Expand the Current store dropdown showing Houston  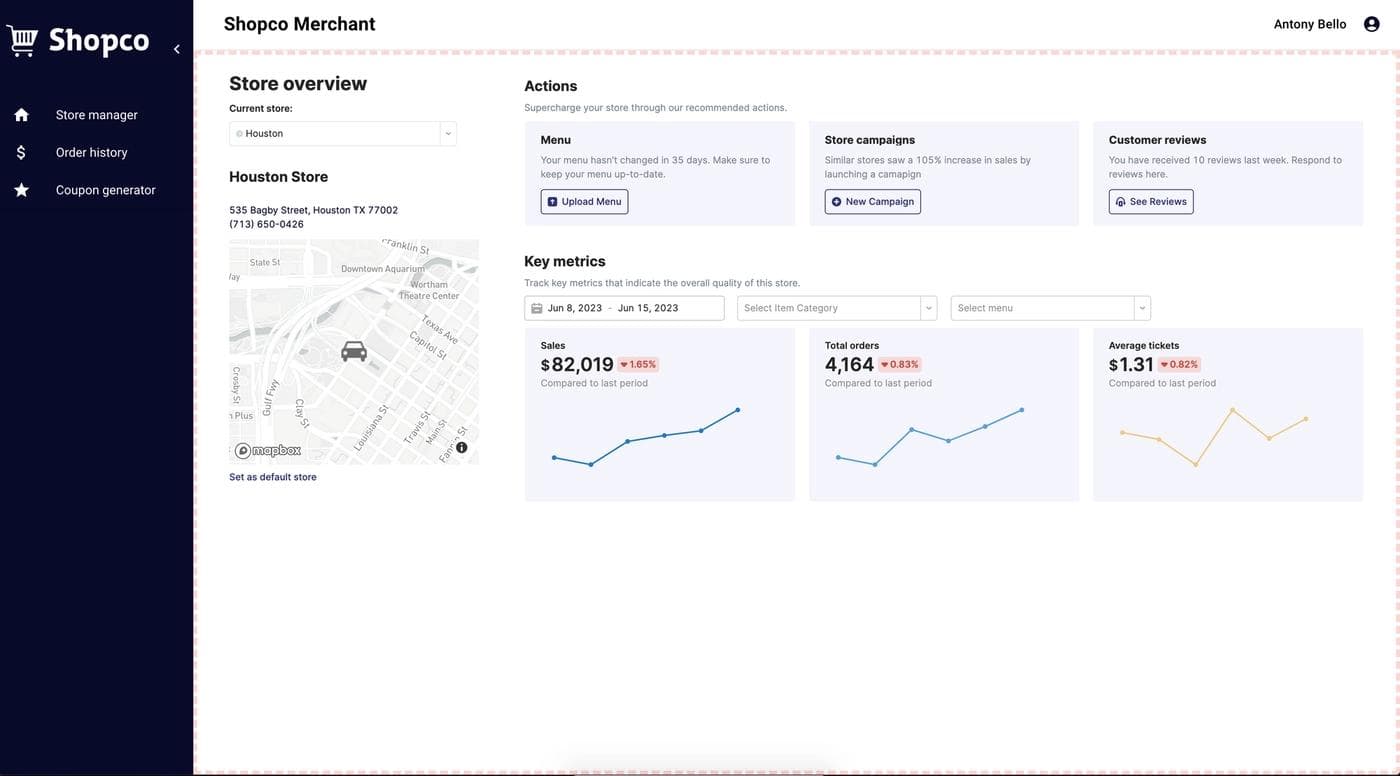[x=447, y=131]
